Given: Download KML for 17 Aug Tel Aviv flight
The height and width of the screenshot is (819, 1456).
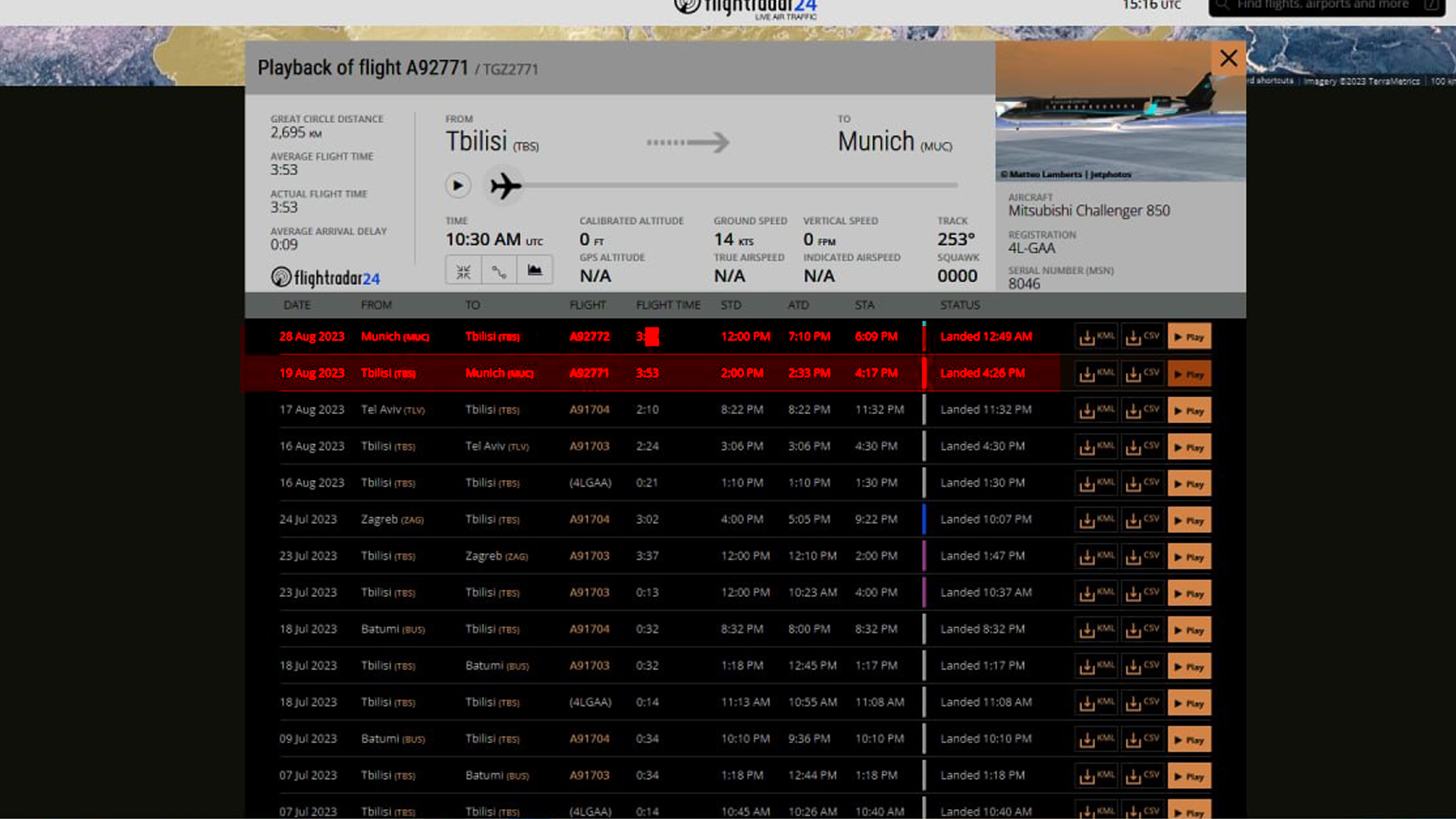Looking at the screenshot, I should coord(1097,410).
